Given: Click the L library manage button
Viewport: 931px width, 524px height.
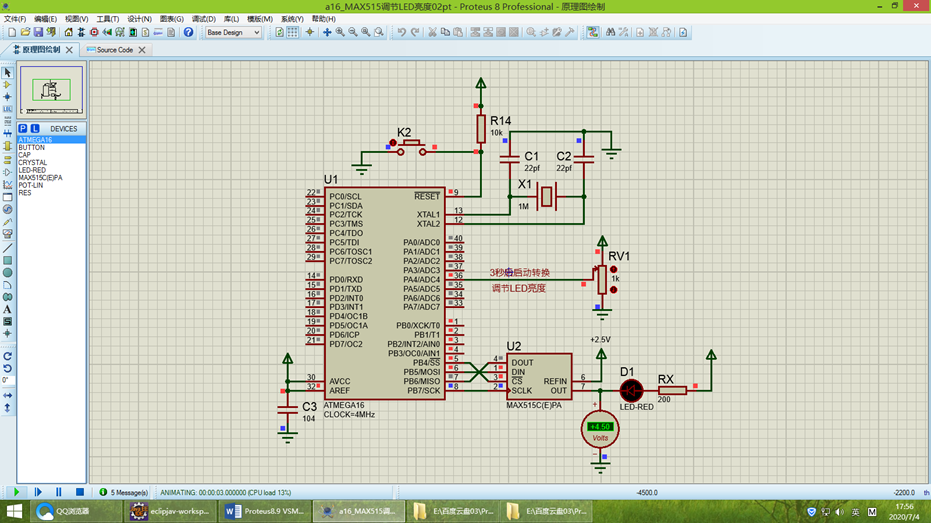Looking at the screenshot, I should click(35, 129).
